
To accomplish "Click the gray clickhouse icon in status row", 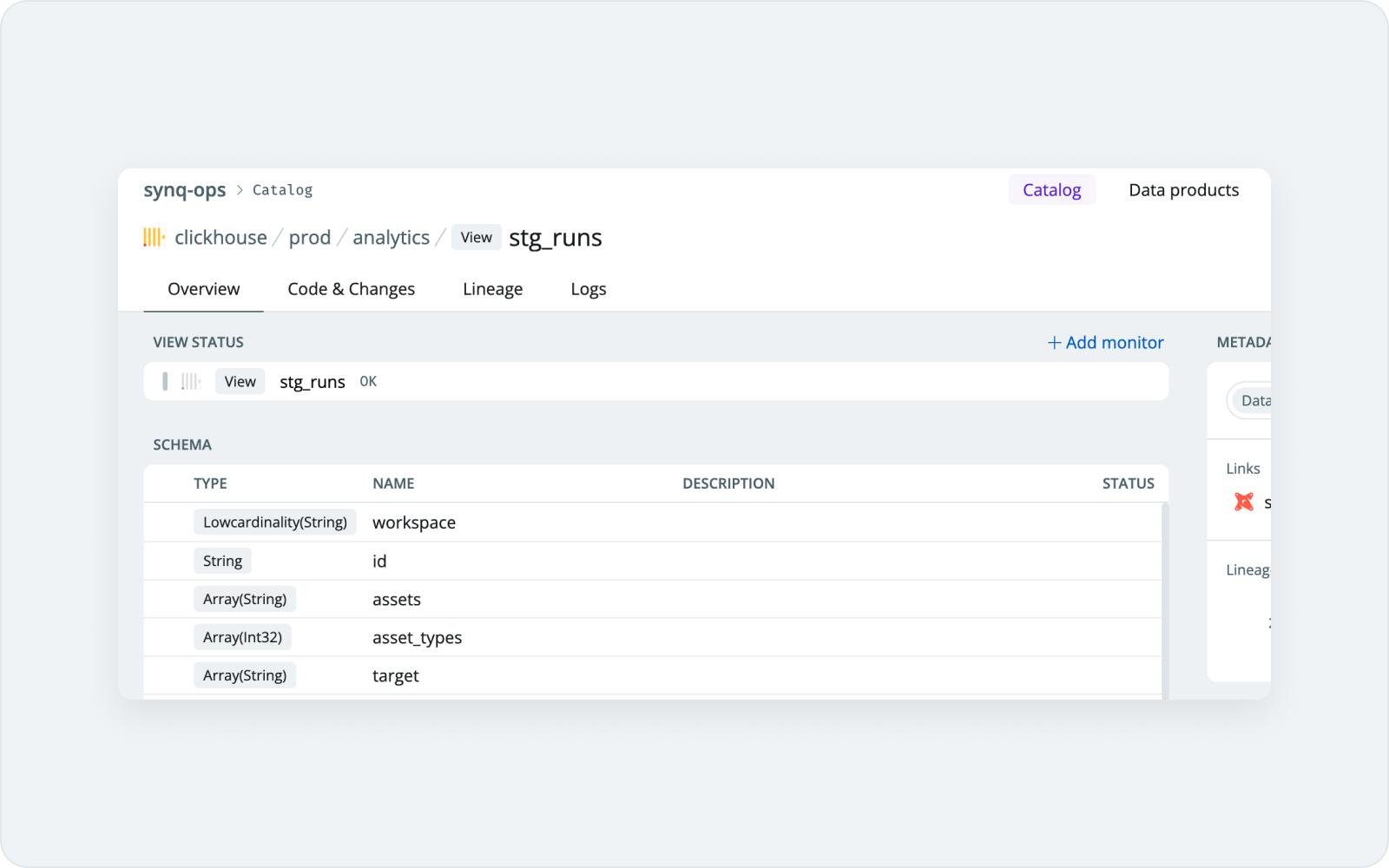I will (191, 381).
